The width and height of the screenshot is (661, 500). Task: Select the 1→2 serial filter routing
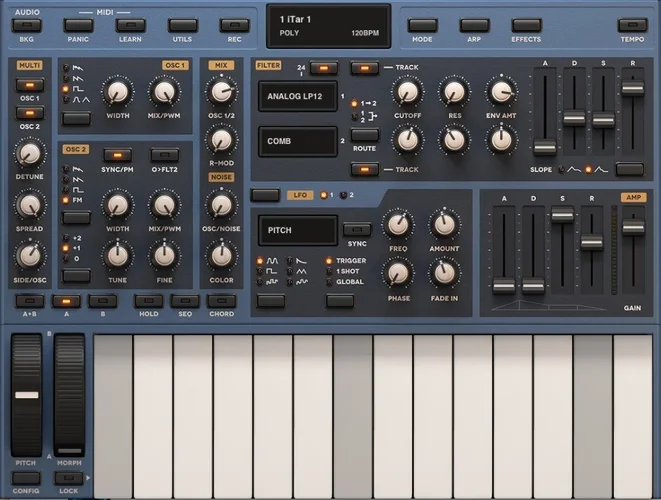(368, 103)
